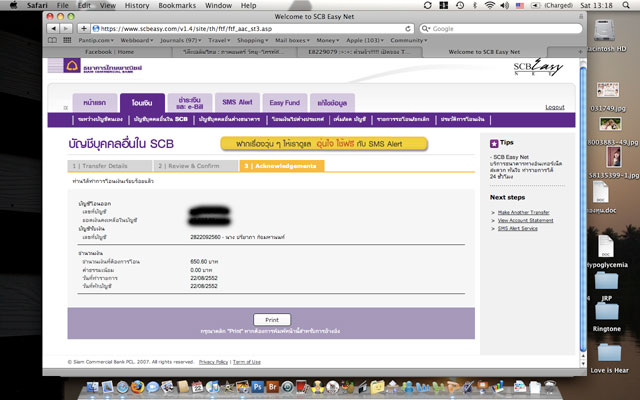Open the History menu

tap(137, 5)
